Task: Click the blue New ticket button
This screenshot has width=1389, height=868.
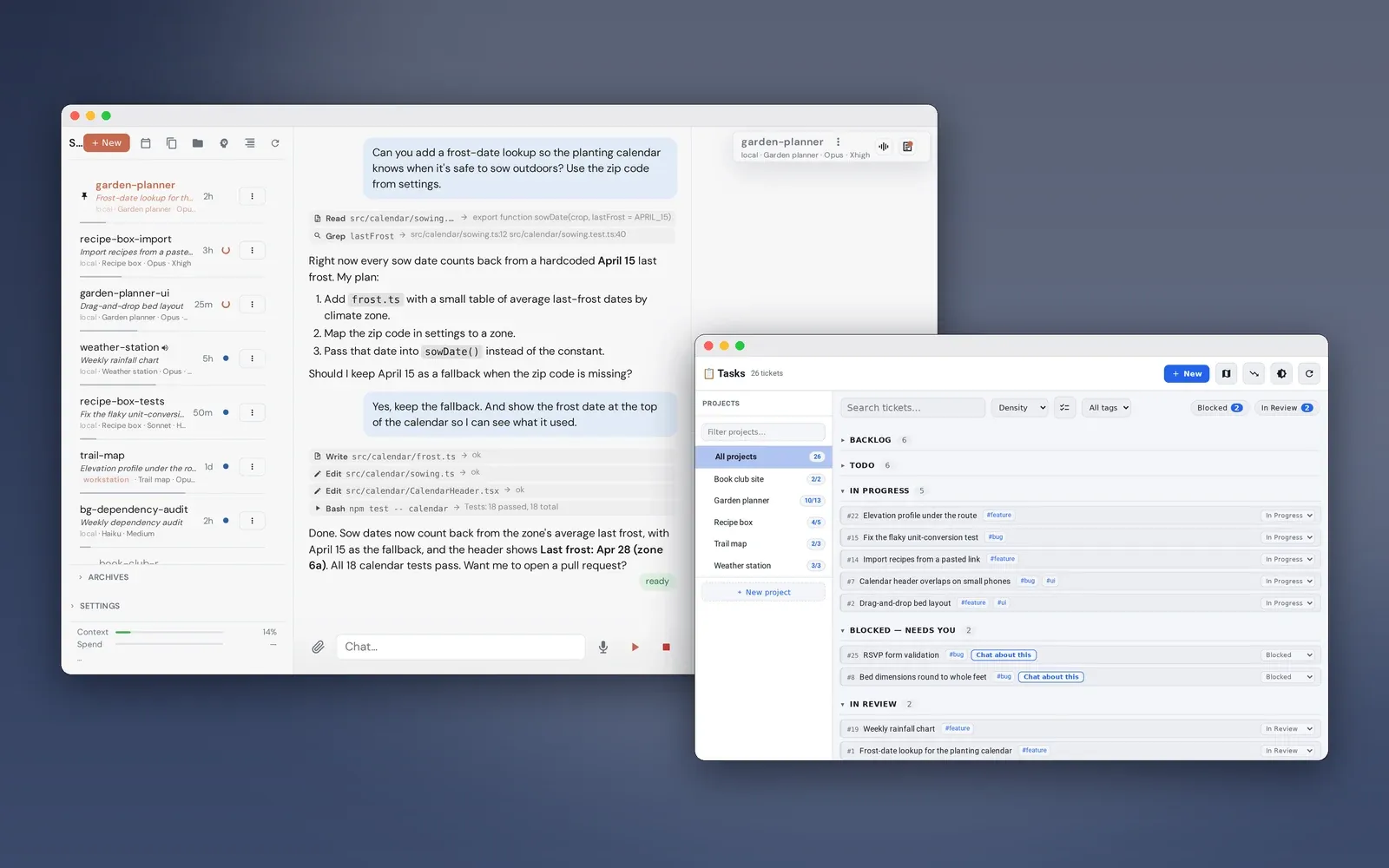Action: 1187,373
